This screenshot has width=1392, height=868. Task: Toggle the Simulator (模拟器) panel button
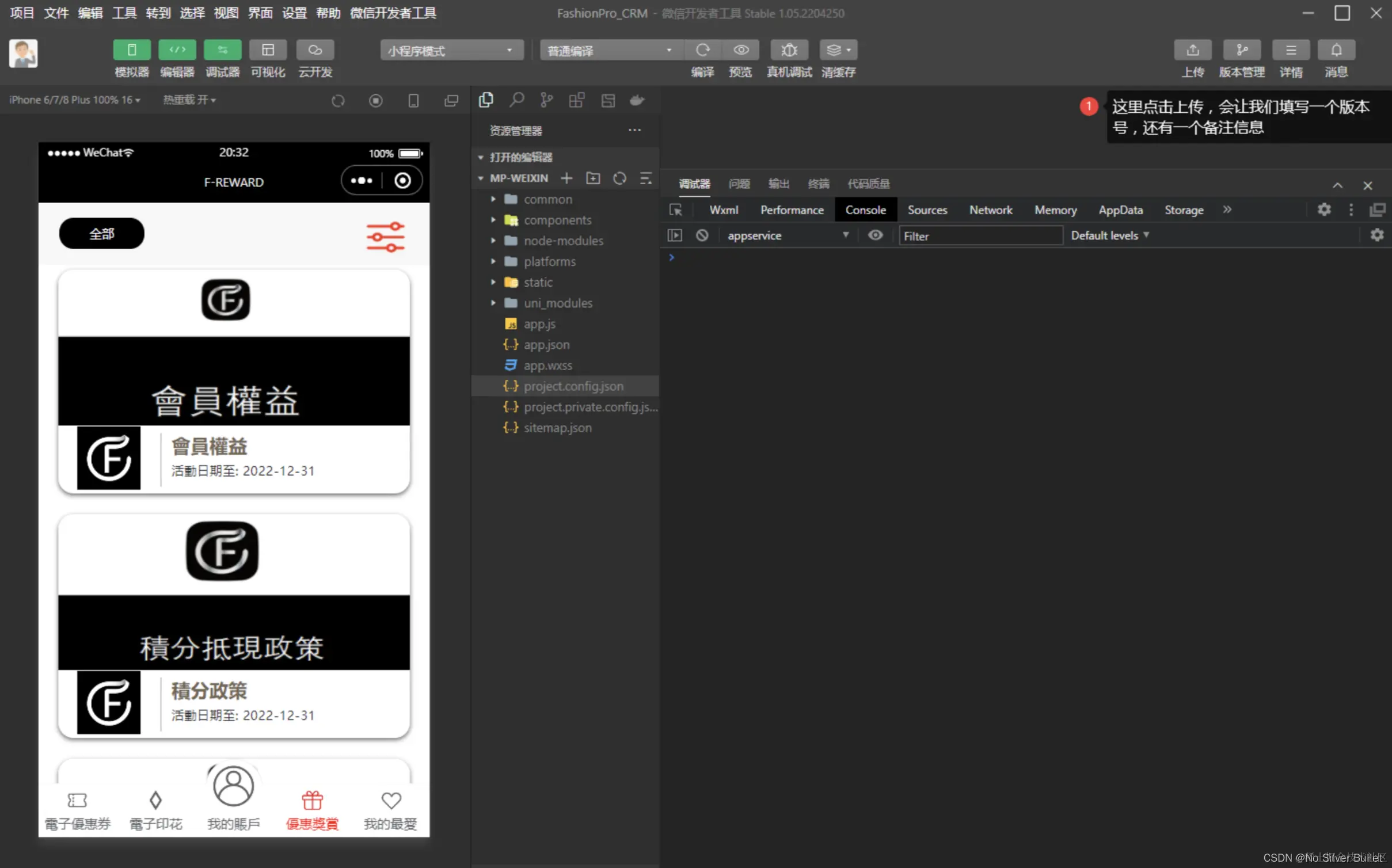click(x=131, y=50)
